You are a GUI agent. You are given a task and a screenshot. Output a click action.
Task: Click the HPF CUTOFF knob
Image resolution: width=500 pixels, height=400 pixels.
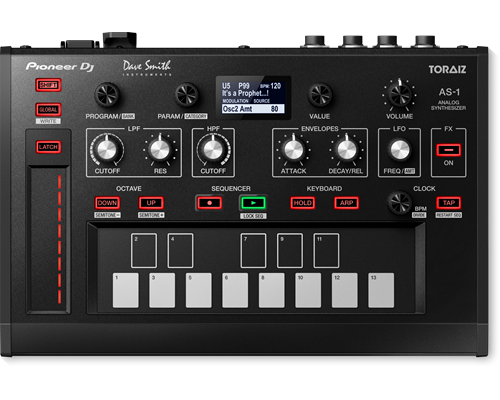point(213,149)
